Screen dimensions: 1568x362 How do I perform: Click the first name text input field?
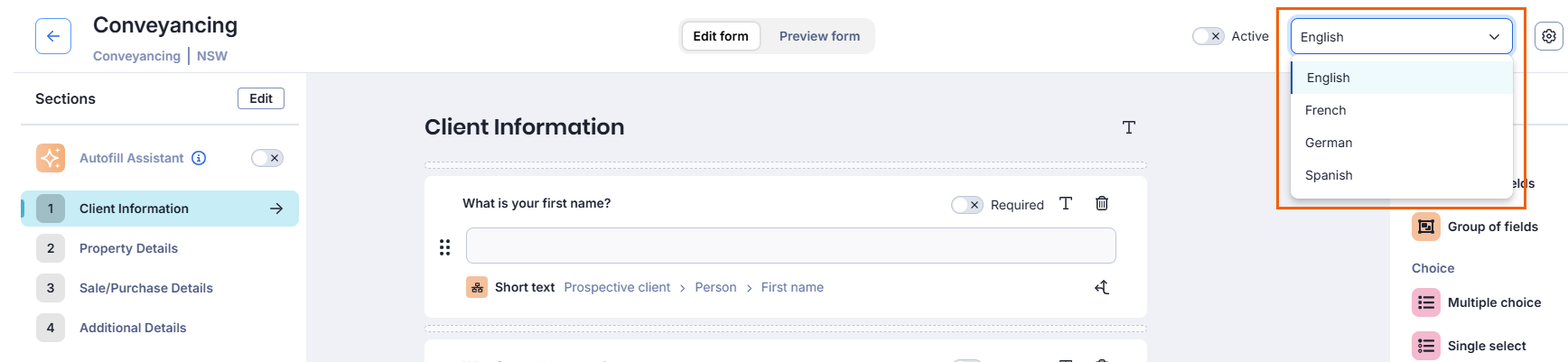[x=790, y=246]
